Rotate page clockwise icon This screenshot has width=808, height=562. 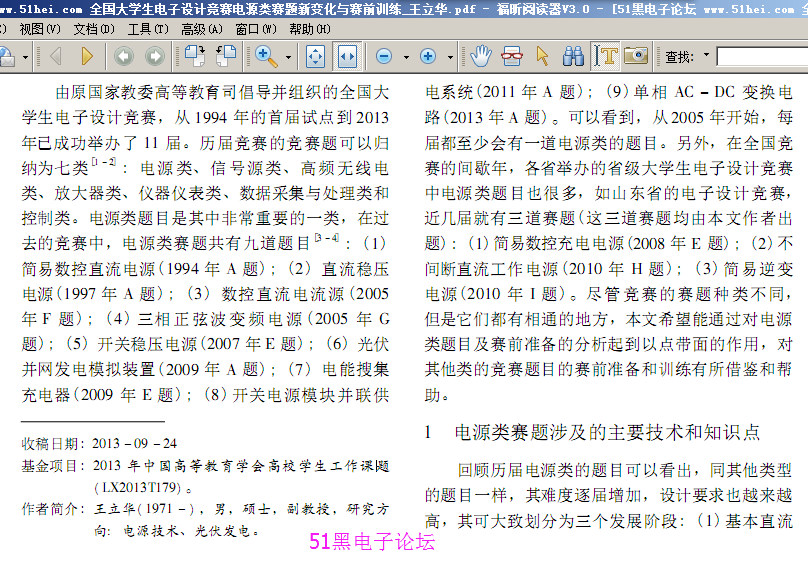195,56
